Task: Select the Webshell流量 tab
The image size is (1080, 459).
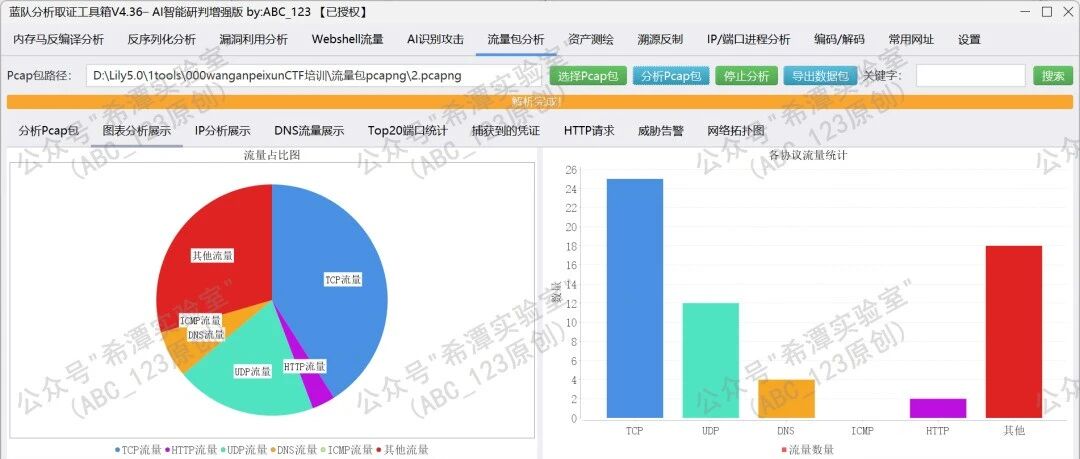Action: pos(347,39)
